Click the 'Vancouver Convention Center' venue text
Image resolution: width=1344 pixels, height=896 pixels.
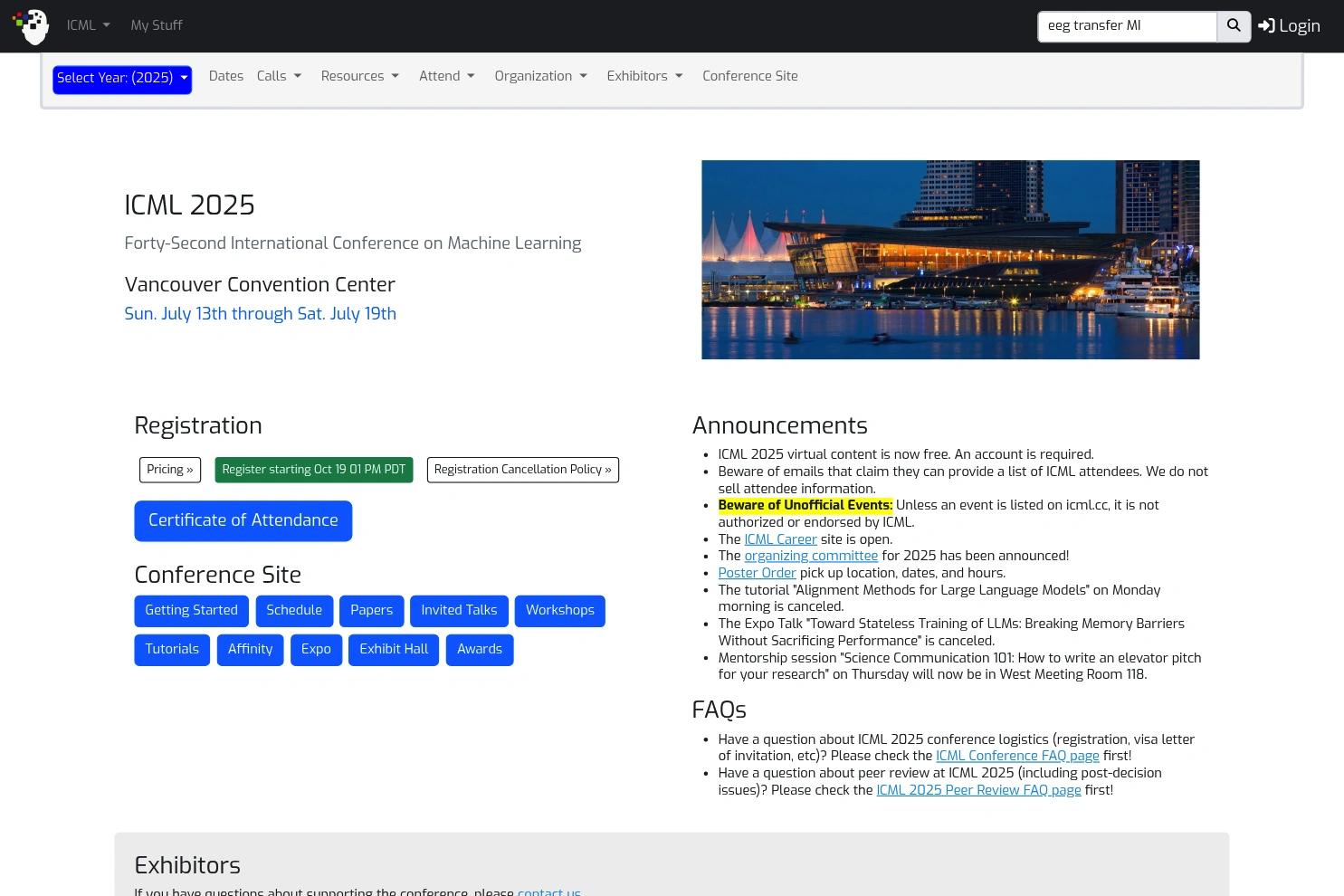[x=260, y=285]
